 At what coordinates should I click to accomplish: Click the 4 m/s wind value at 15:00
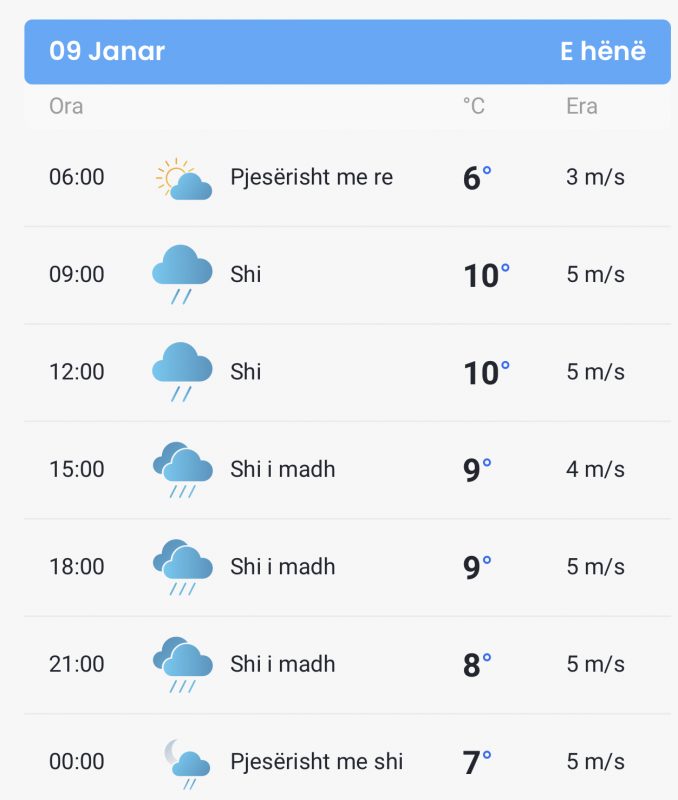[x=595, y=469]
